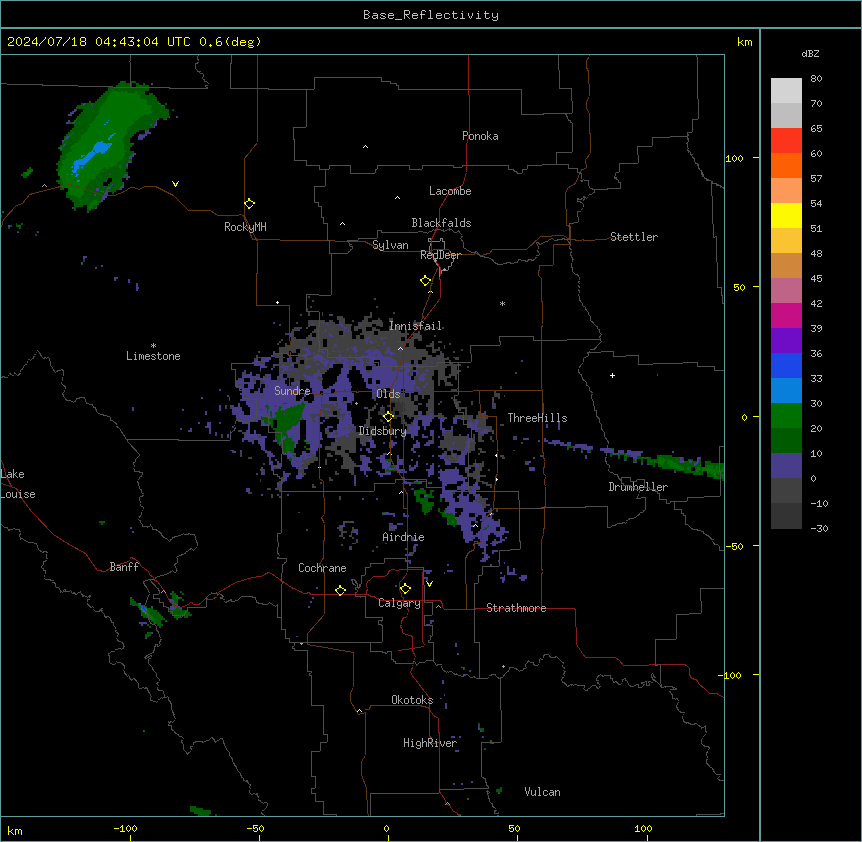Click the Sylvan label
862x842 pixels.
coord(390,245)
